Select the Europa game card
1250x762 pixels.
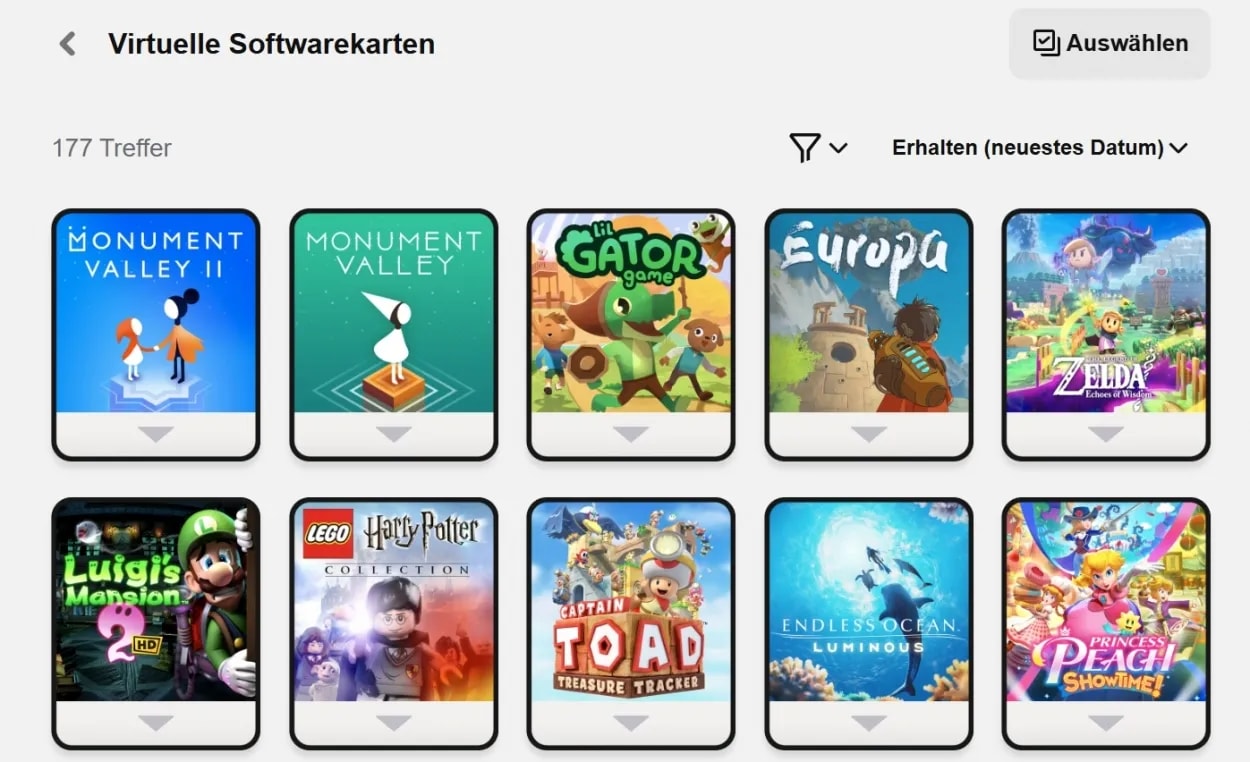pyautogui.click(x=868, y=312)
